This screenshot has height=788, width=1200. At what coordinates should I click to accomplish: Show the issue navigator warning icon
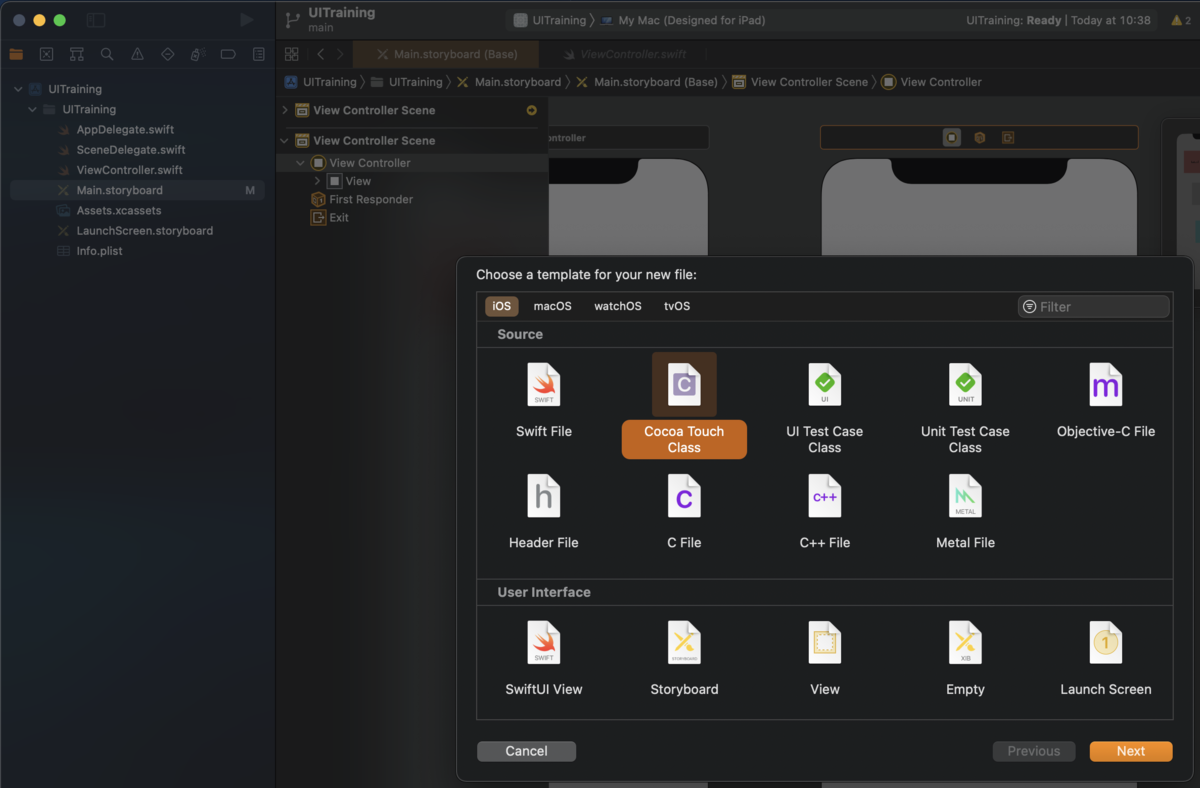click(x=137, y=54)
